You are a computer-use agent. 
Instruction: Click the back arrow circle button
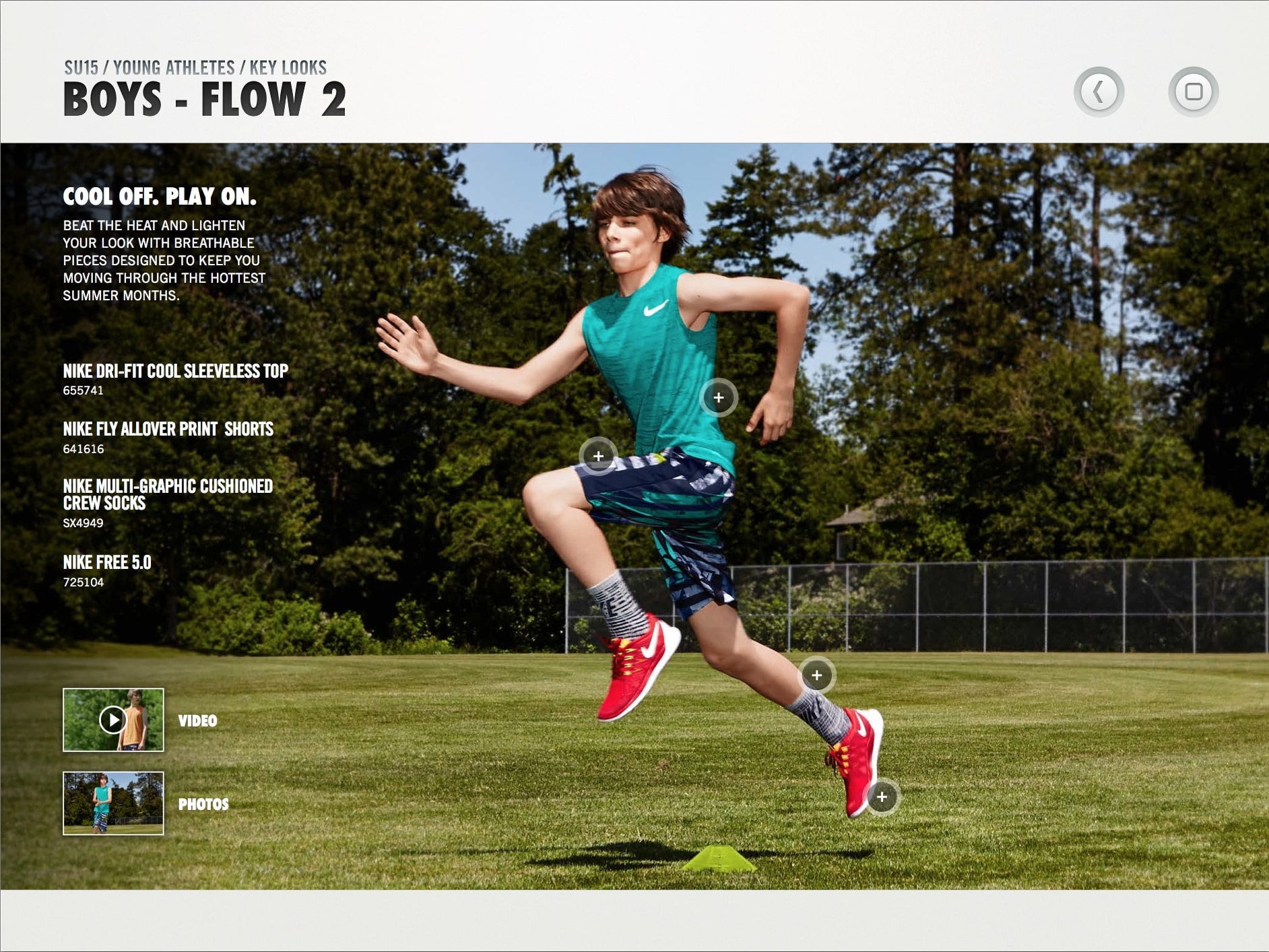1099,92
